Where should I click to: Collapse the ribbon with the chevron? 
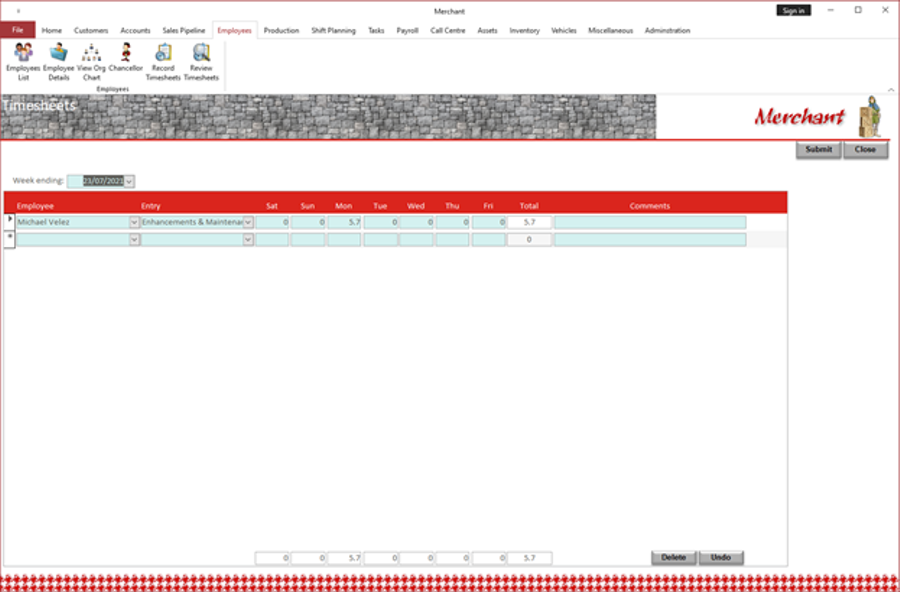pyautogui.click(x=891, y=90)
